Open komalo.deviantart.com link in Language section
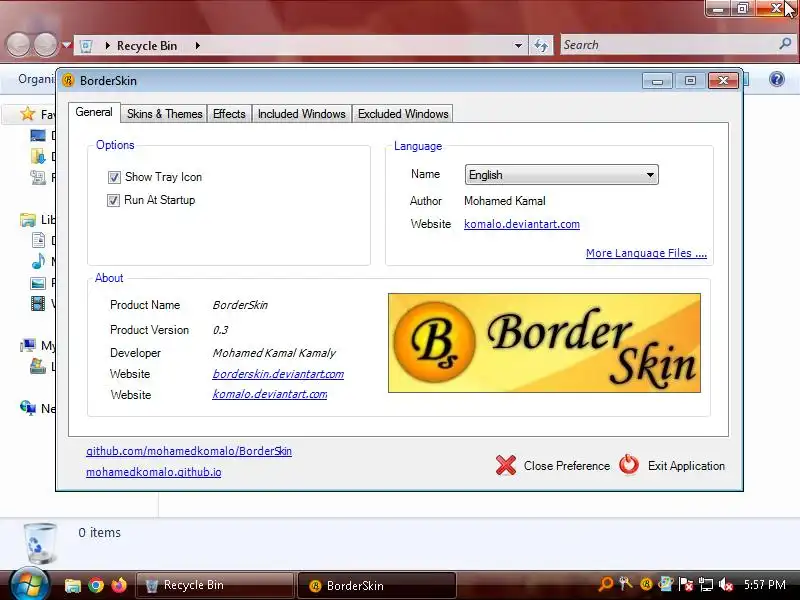The image size is (800, 600). 521,224
